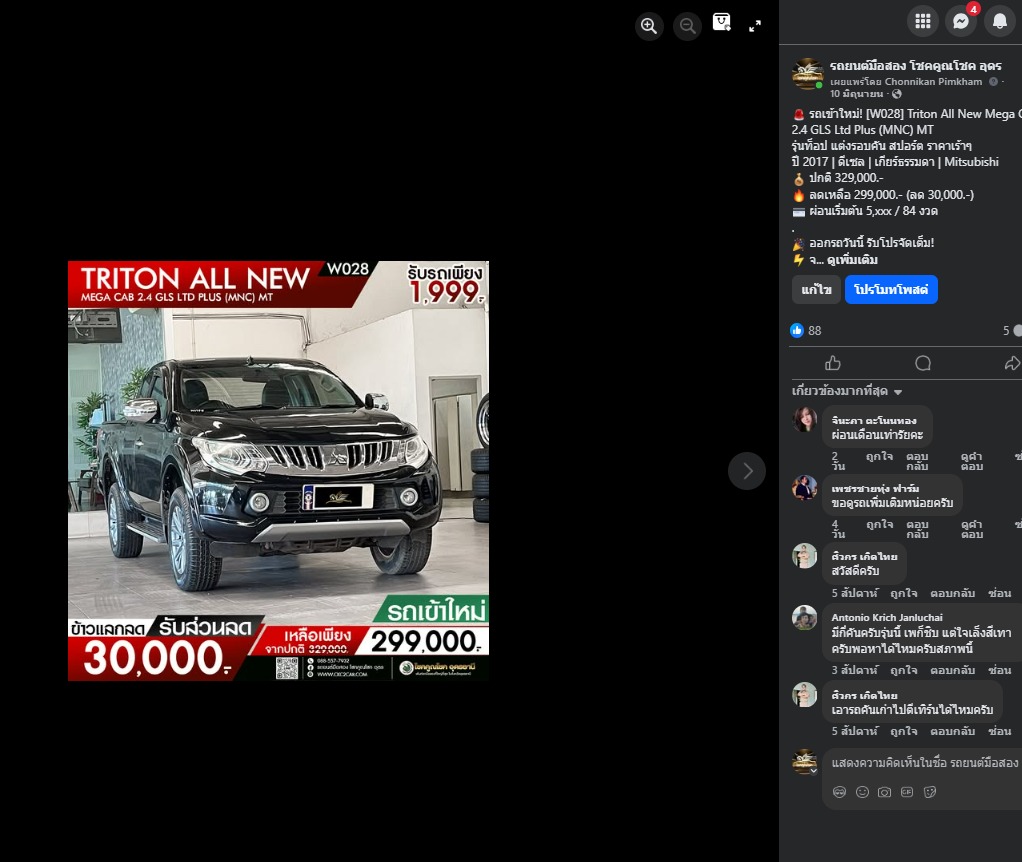Zoom out of the photo
This screenshot has width=1022, height=862.
[x=687, y=26]
